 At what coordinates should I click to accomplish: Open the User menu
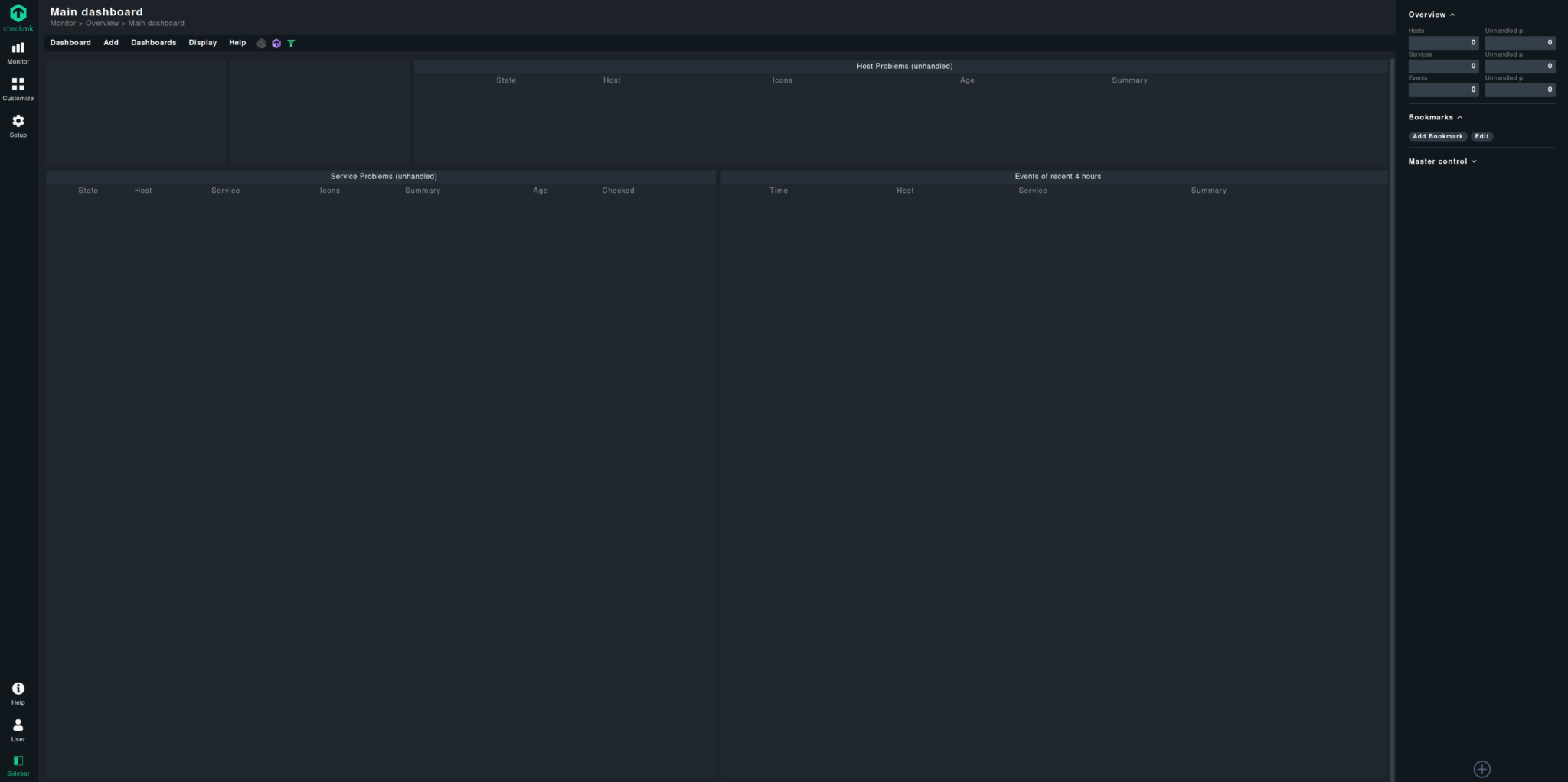click(18, 730)
